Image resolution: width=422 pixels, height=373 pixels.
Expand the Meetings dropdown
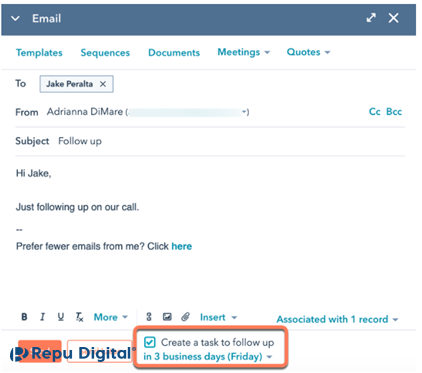(244, 52)
